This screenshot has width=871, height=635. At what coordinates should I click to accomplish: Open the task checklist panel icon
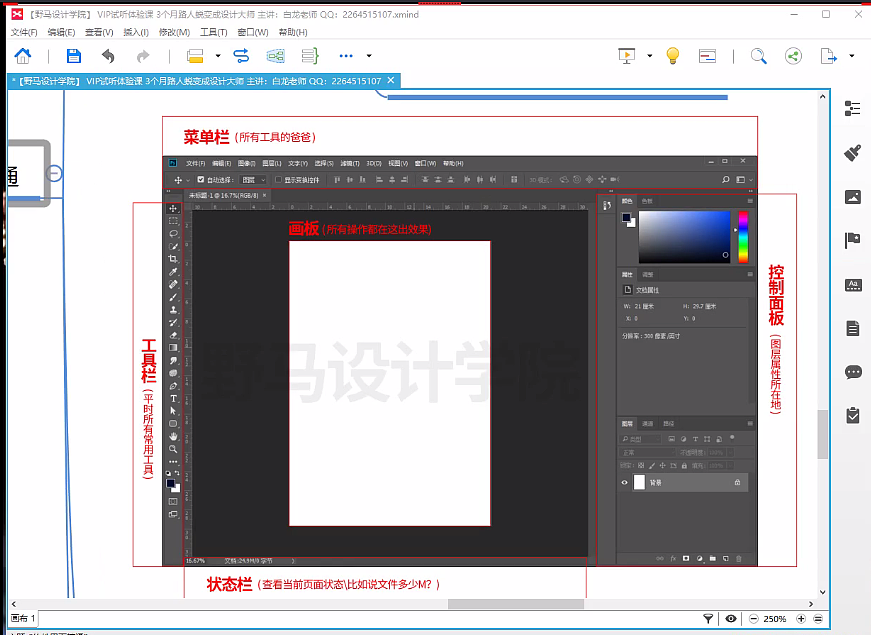click(852, 414)
